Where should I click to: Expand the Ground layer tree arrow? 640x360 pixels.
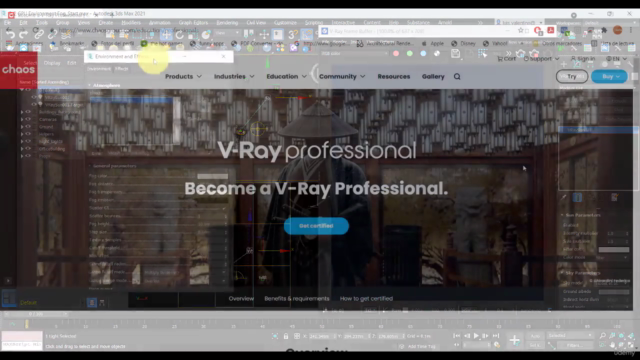(22, 127)
